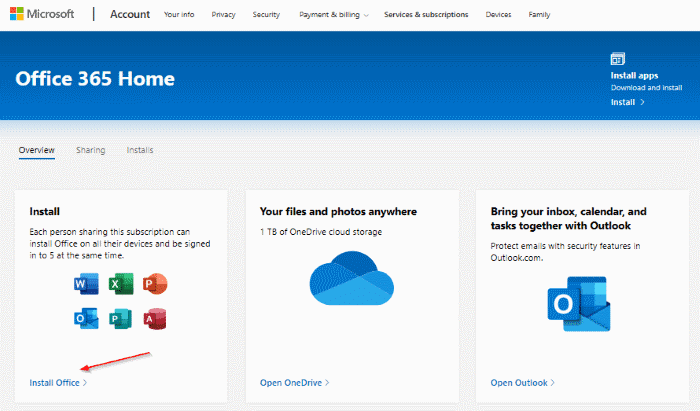This screenshot has height=411, width=700.
Task: Open Services & subscriptions page
Action: pyautogui.click(x=426, y=15)
